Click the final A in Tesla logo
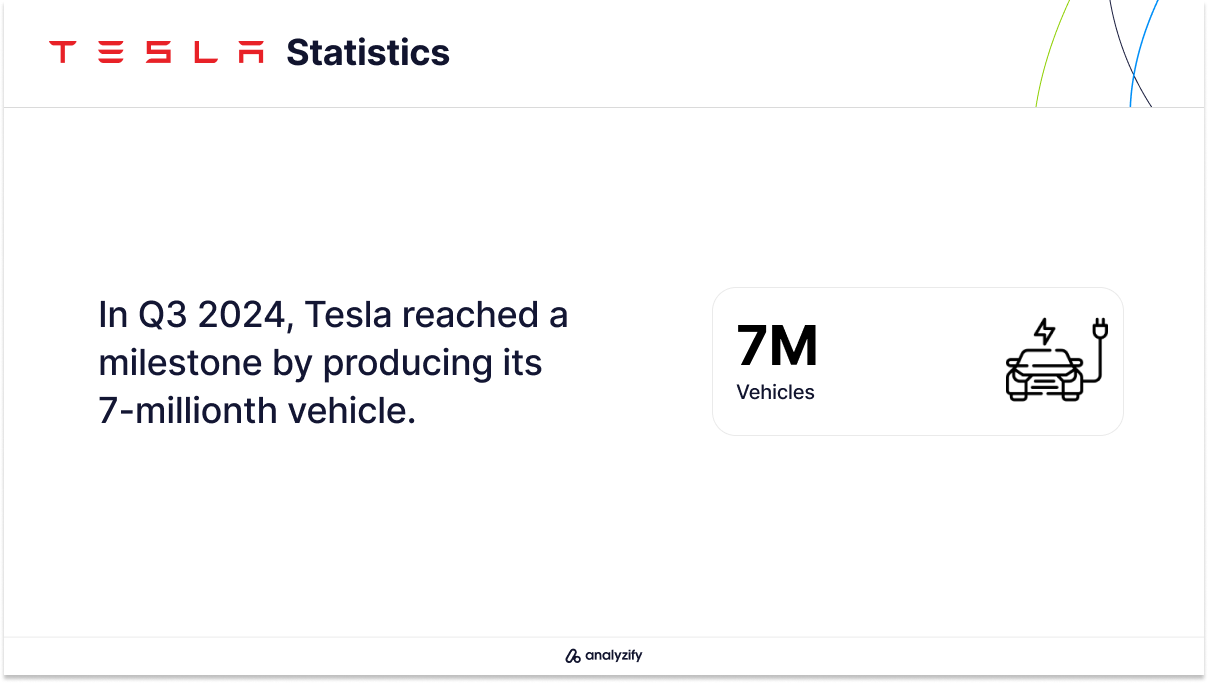 click(x=252, y=52)
